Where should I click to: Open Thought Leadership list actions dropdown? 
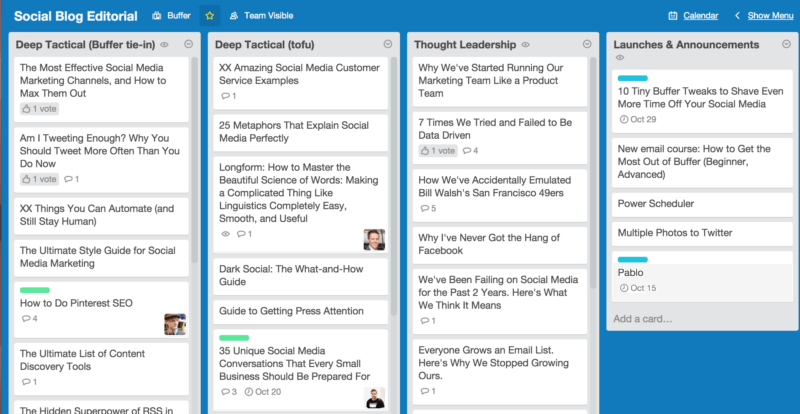587,44
